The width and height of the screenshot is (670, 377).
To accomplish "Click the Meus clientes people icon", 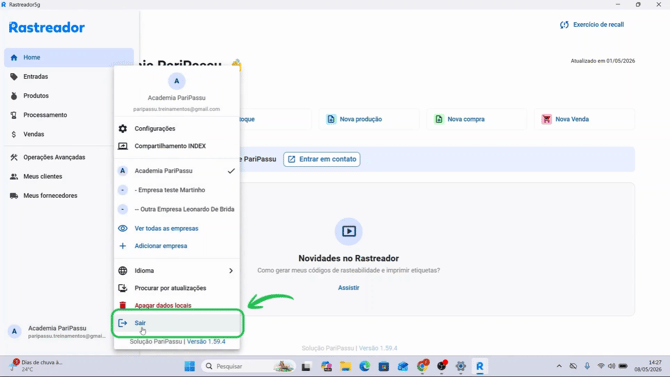I will (14, 177).
